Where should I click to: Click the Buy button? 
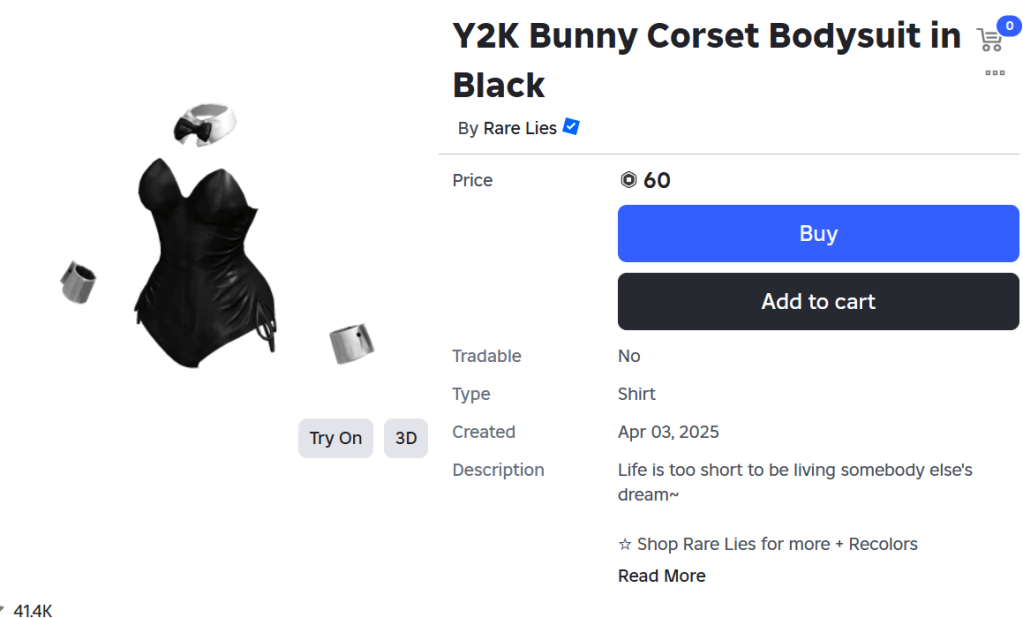[818, 233]
